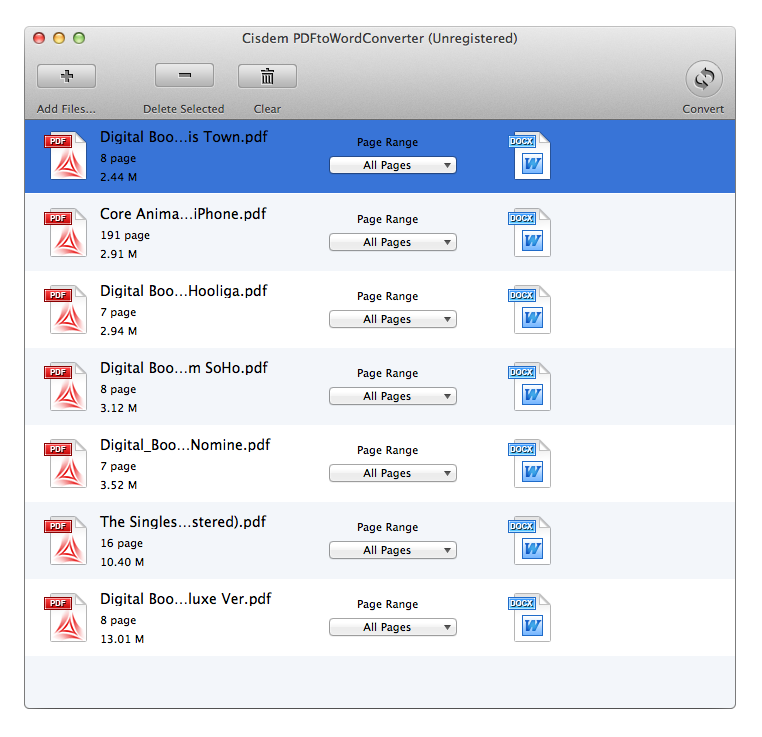Select file name The Singles...stered).pdf
The height and width of the screenshot is (737, 762).
point(183,522)
